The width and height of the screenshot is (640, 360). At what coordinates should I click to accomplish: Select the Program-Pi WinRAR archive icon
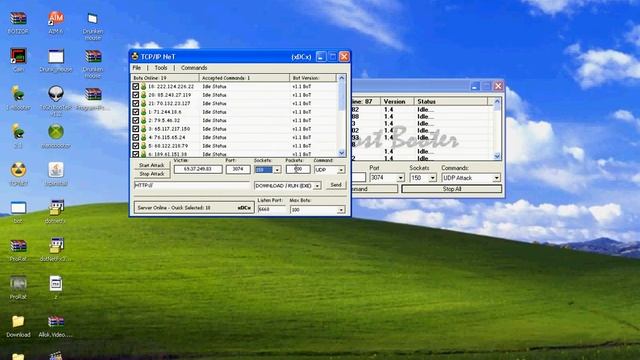(x=93, y=94)
